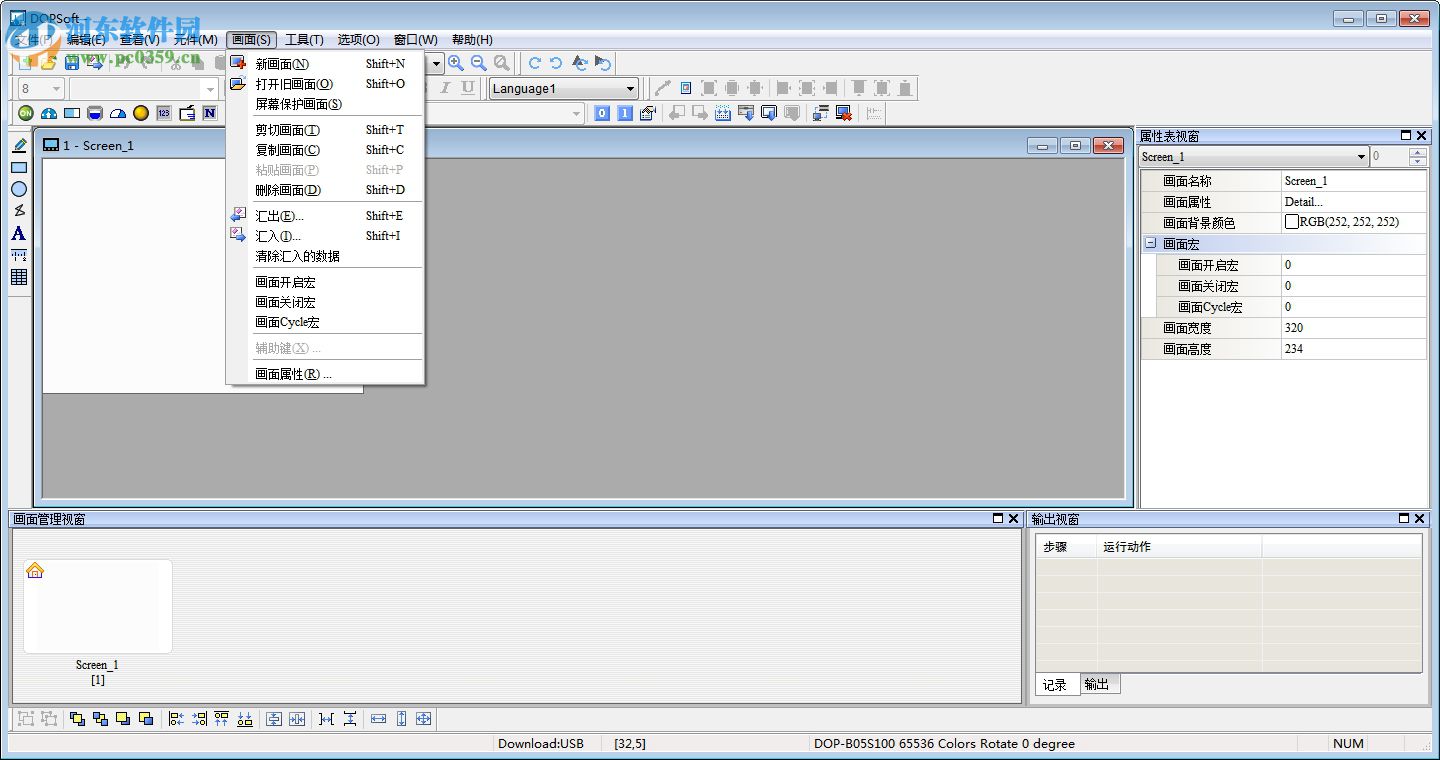Screen dimensions: 1440x760
Task: Choose 剪切画面(T) menu entry
Action: 326,130
